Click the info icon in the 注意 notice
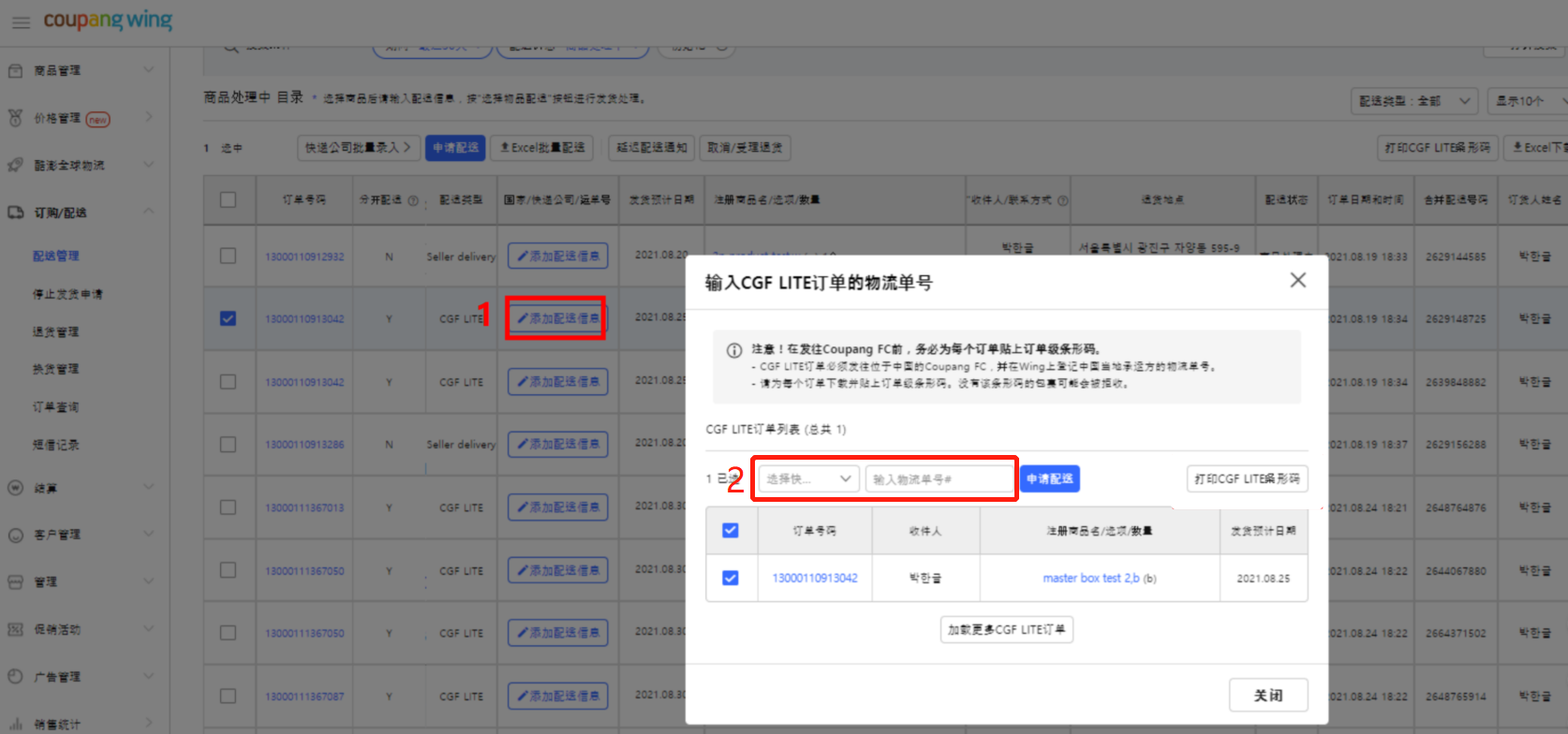1568x734 pixels. 734,350
